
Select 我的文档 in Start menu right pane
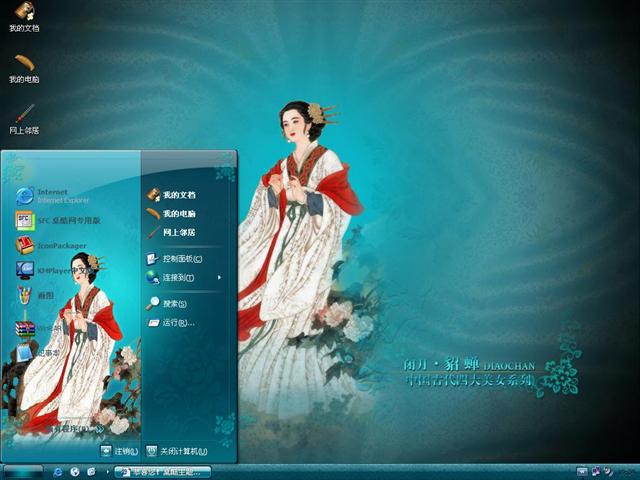[x=171, y=195]
